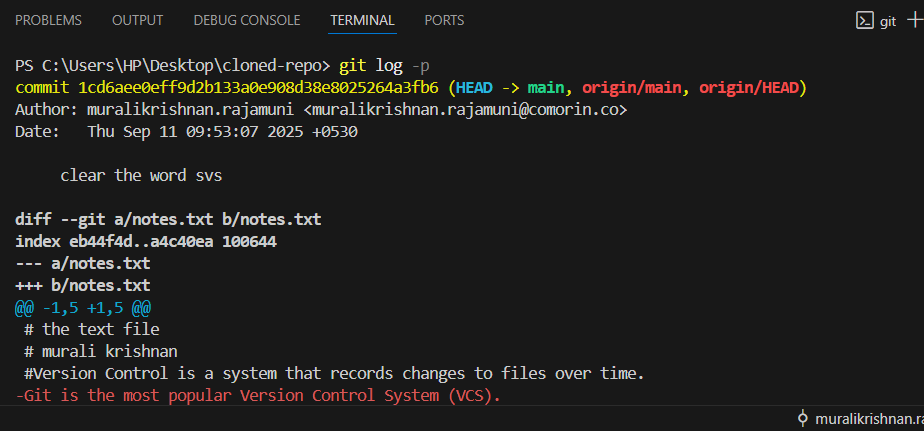Click the commit message 'clear the word svs'

tap(140, 175)
